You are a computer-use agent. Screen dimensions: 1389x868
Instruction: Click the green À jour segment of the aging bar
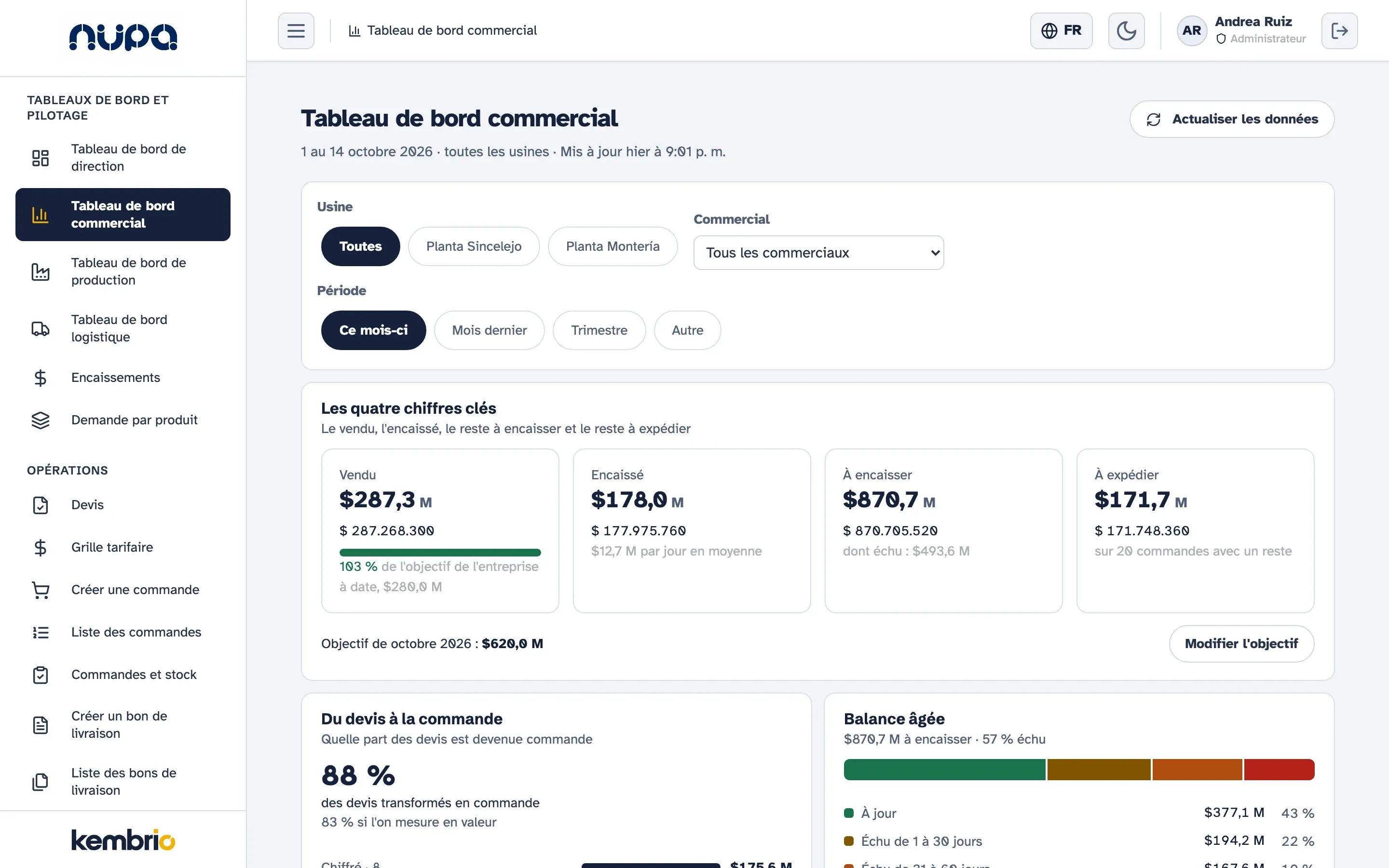(x=944, y=770)
